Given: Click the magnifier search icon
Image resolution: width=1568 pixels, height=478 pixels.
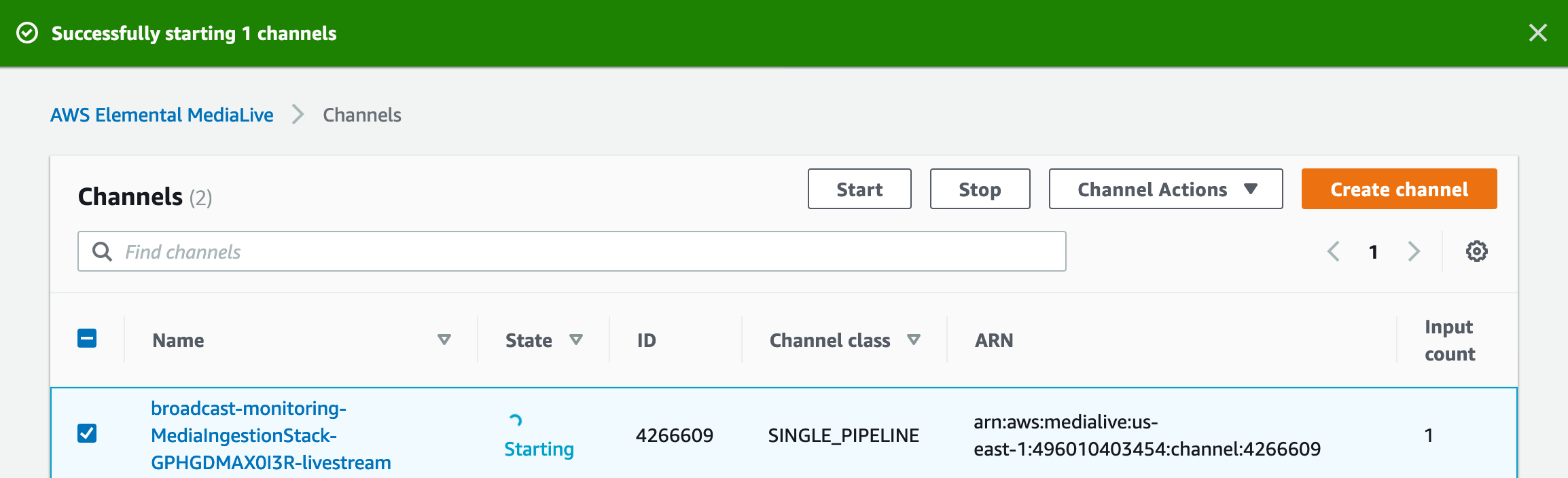Looking at the screenshot, I should coord(102,251).
